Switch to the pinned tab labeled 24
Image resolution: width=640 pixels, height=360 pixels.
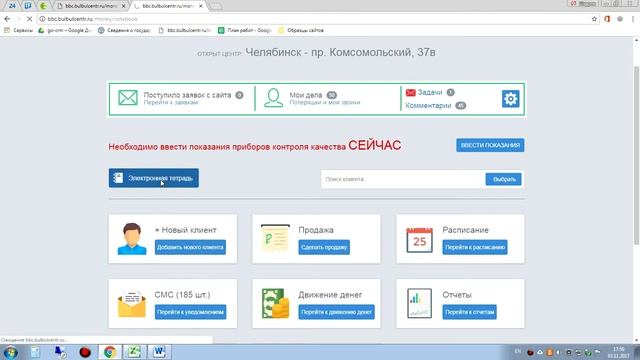pos(12,6)
